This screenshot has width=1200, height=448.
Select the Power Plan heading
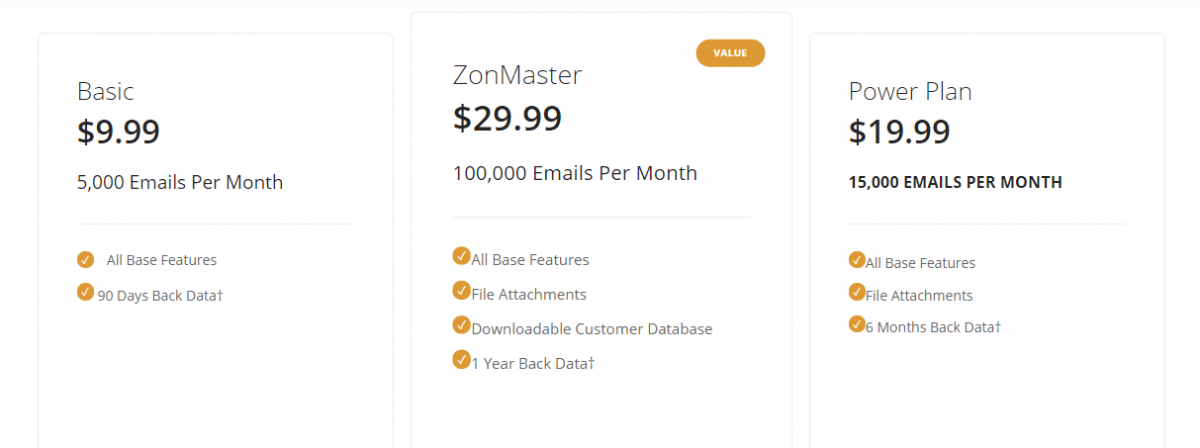[x=910, y=91]
